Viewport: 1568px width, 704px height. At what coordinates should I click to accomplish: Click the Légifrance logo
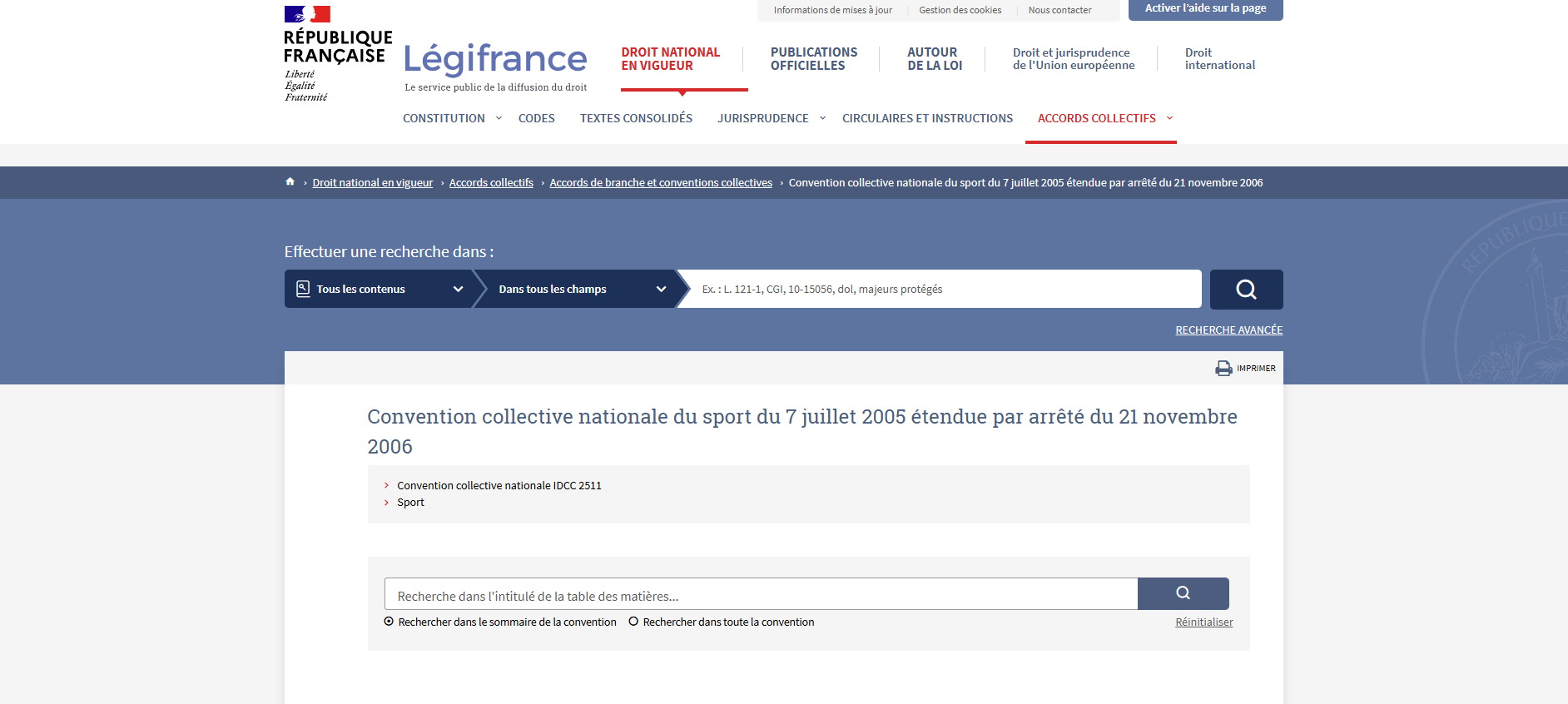pyautogui.click(x=495, y=60)
